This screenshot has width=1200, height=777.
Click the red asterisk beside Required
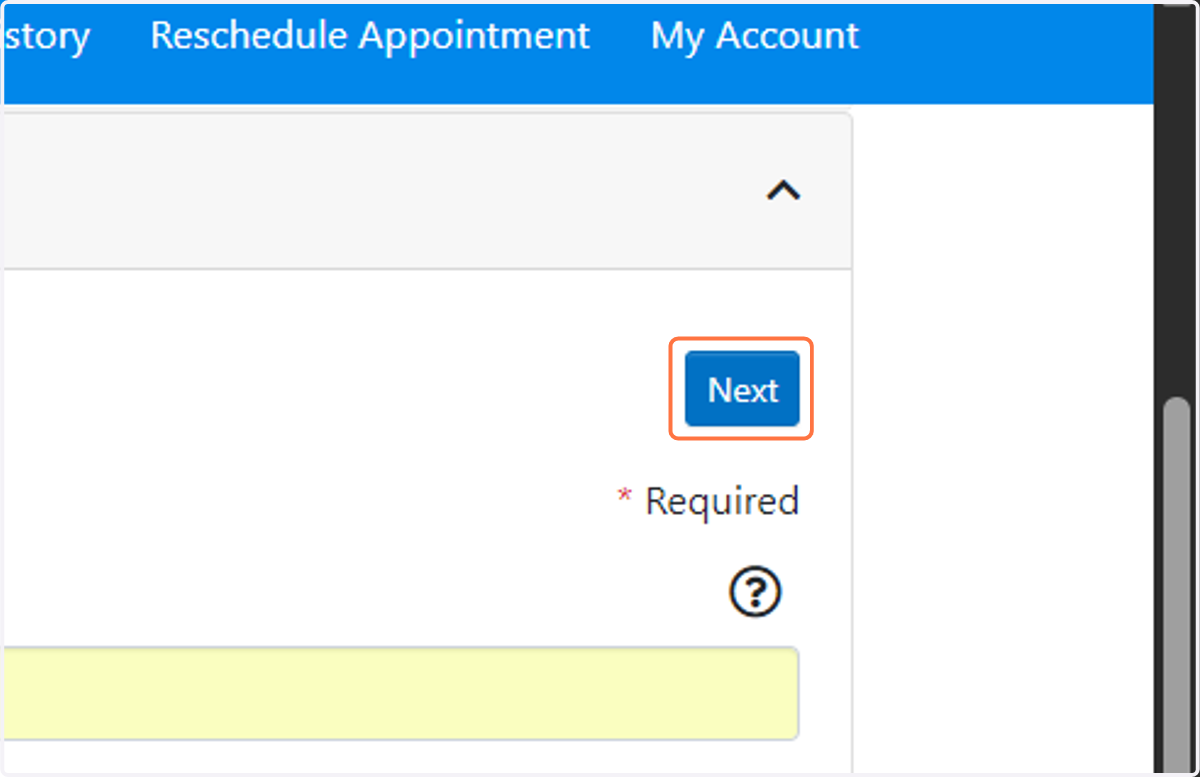(x=625, y=496)
